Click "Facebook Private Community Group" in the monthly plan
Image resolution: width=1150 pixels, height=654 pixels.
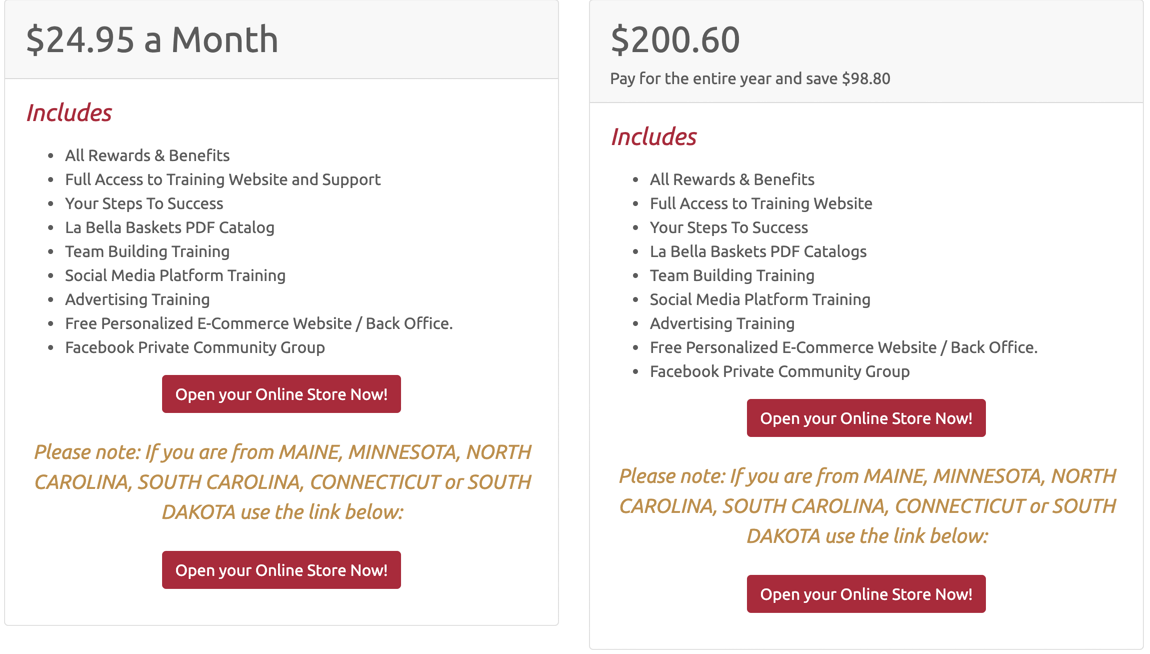pos(195,348)
